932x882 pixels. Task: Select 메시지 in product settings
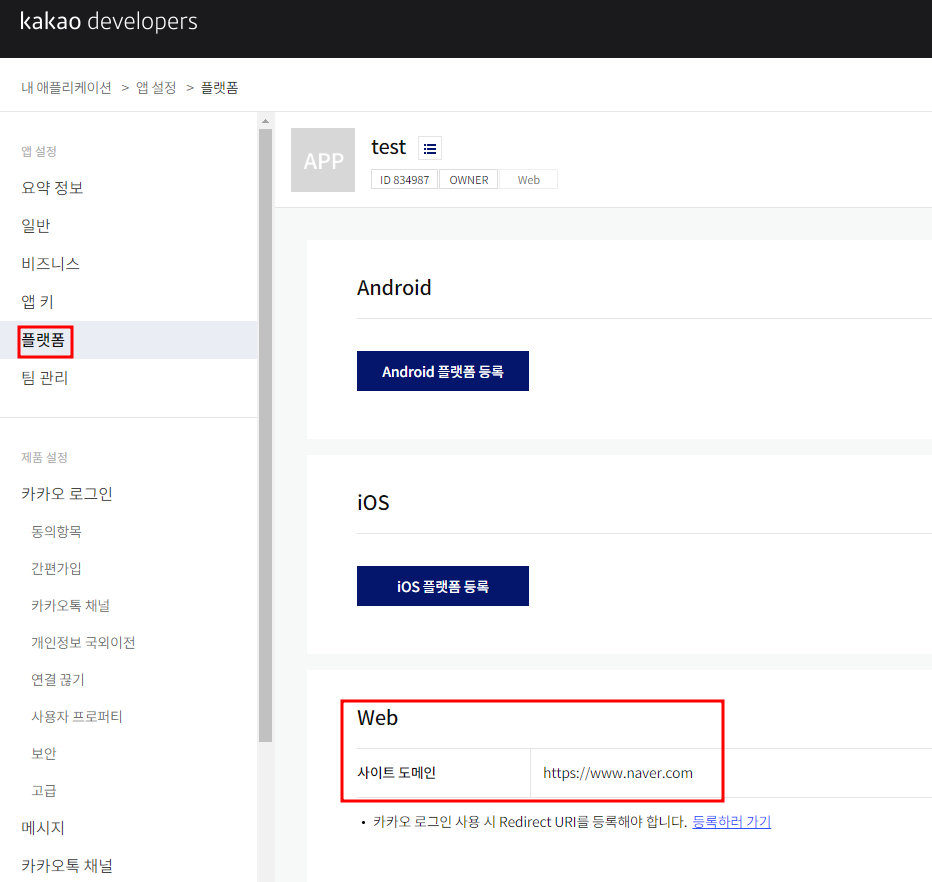[x=43, y=828]
